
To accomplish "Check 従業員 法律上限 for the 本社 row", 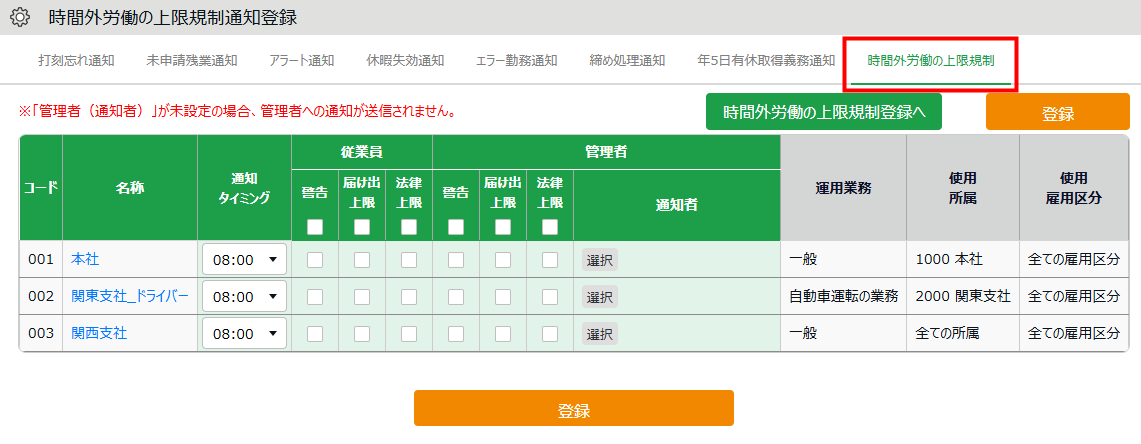I will (x=409, y=259).
